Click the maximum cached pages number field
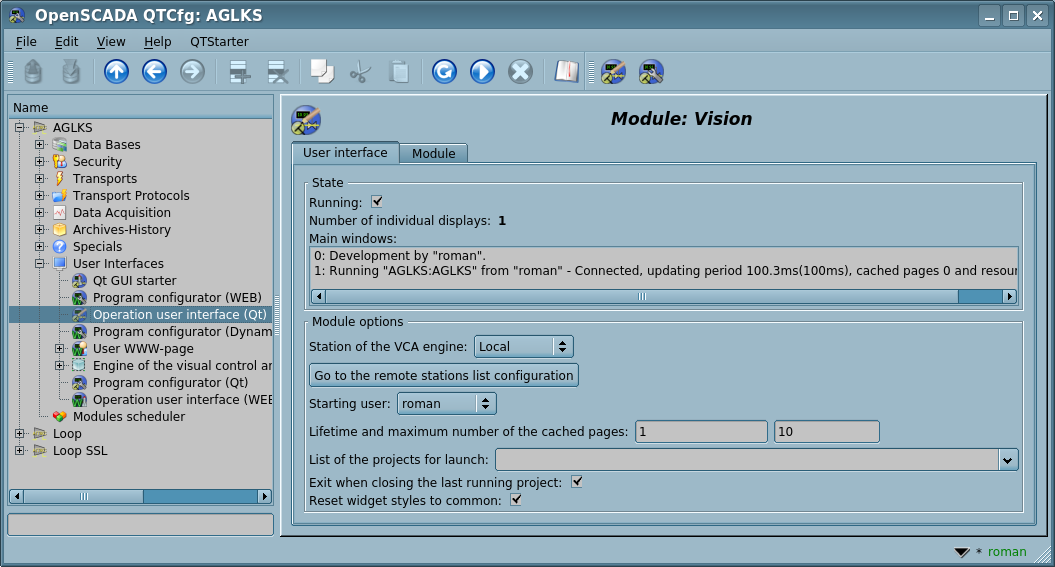 pos(826,432)
